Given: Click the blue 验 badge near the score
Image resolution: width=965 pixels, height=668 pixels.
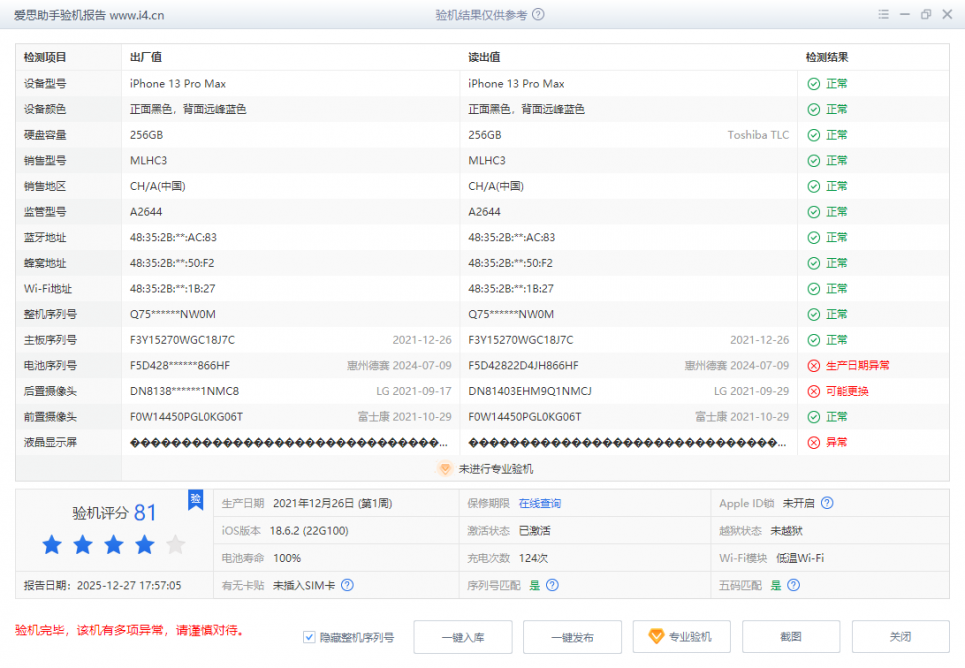Looking at the screenshot, I should tap(196, 499).
